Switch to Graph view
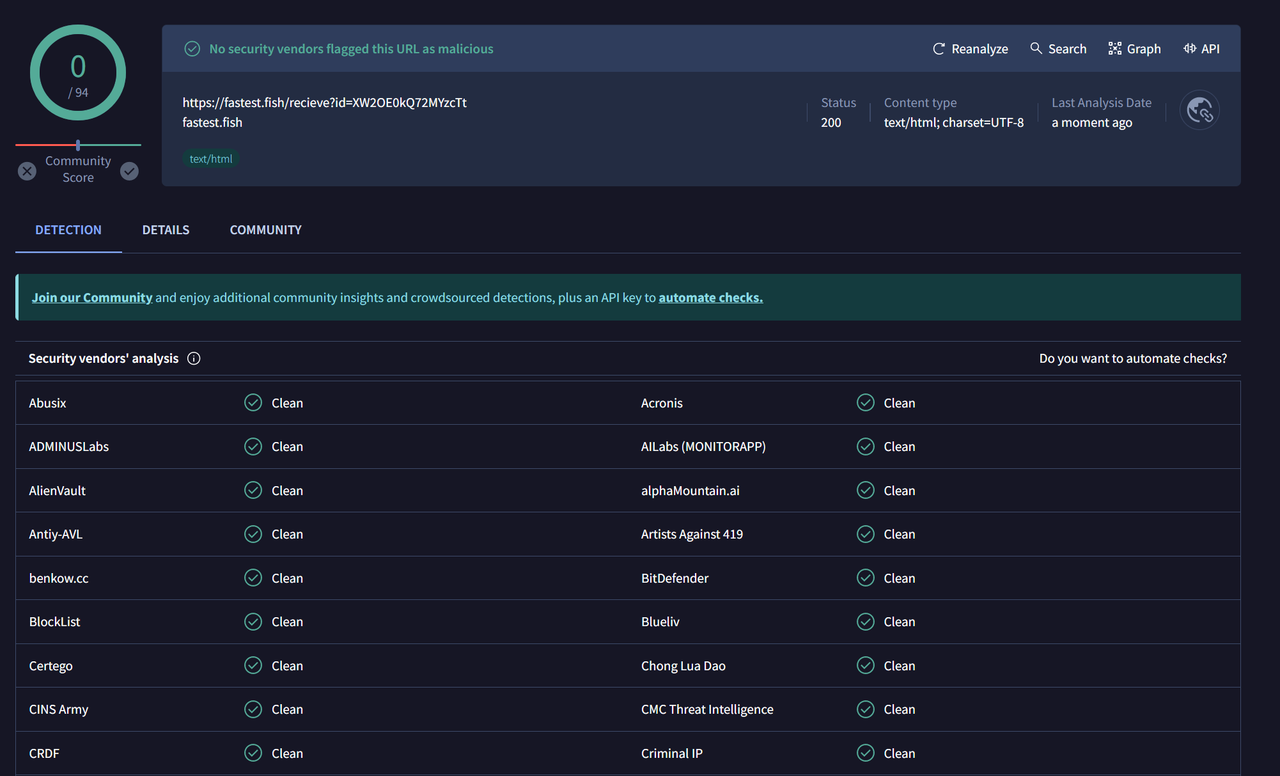This screenshot has width=1280, height=776. pyautogui.click(x=1133, y=48)
